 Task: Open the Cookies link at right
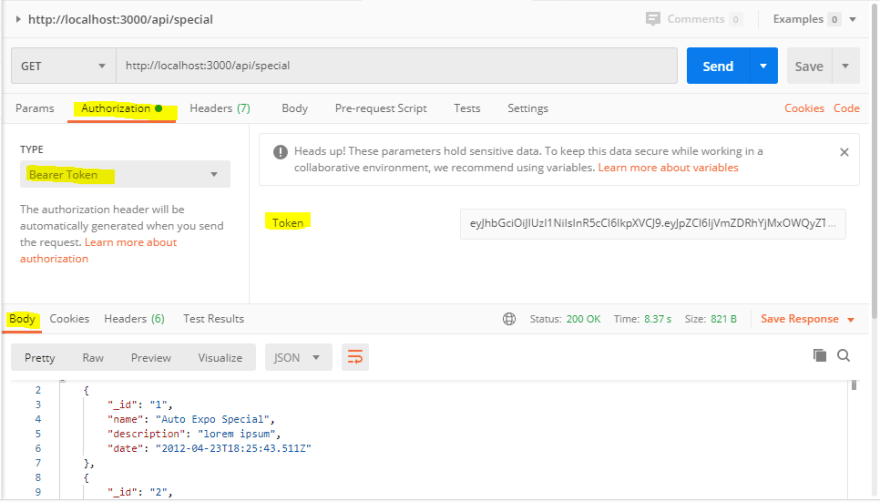(804, 108)
